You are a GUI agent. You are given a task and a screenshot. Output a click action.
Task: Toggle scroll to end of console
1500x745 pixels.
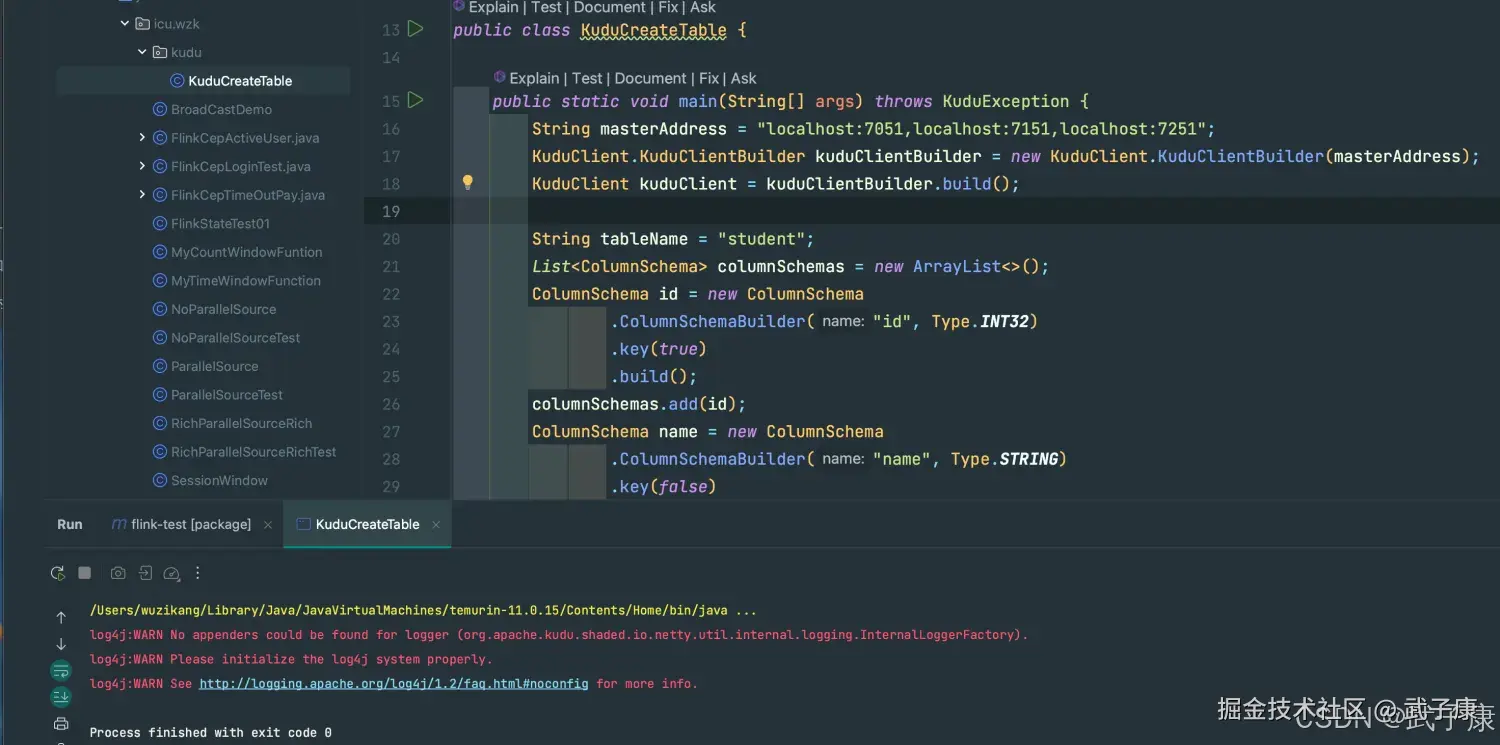(61, 697)
